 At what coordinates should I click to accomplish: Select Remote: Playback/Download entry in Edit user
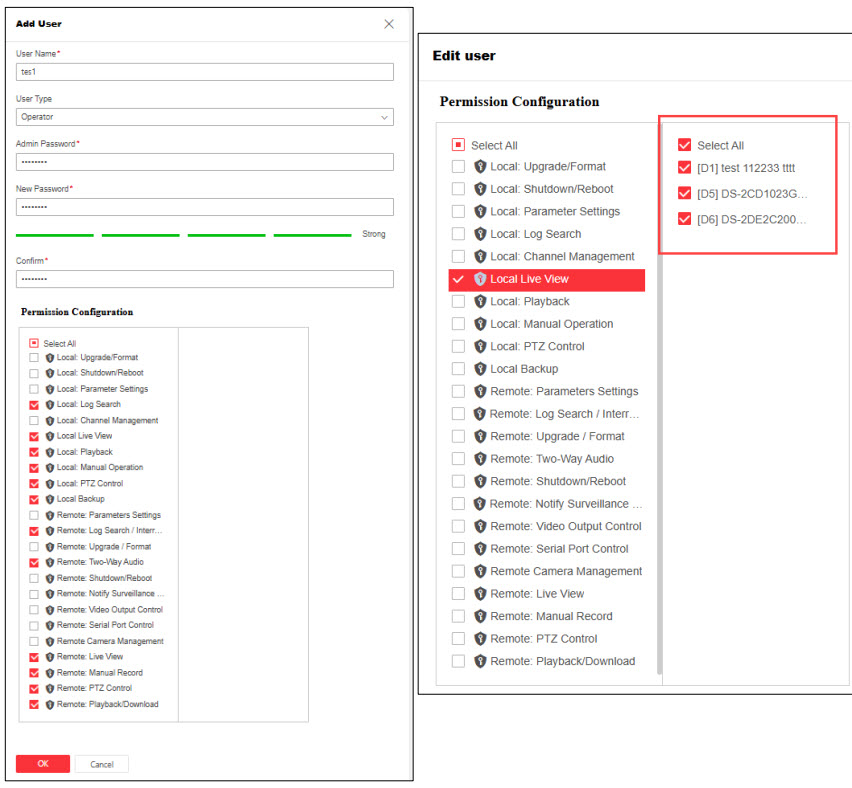(562, 661)
